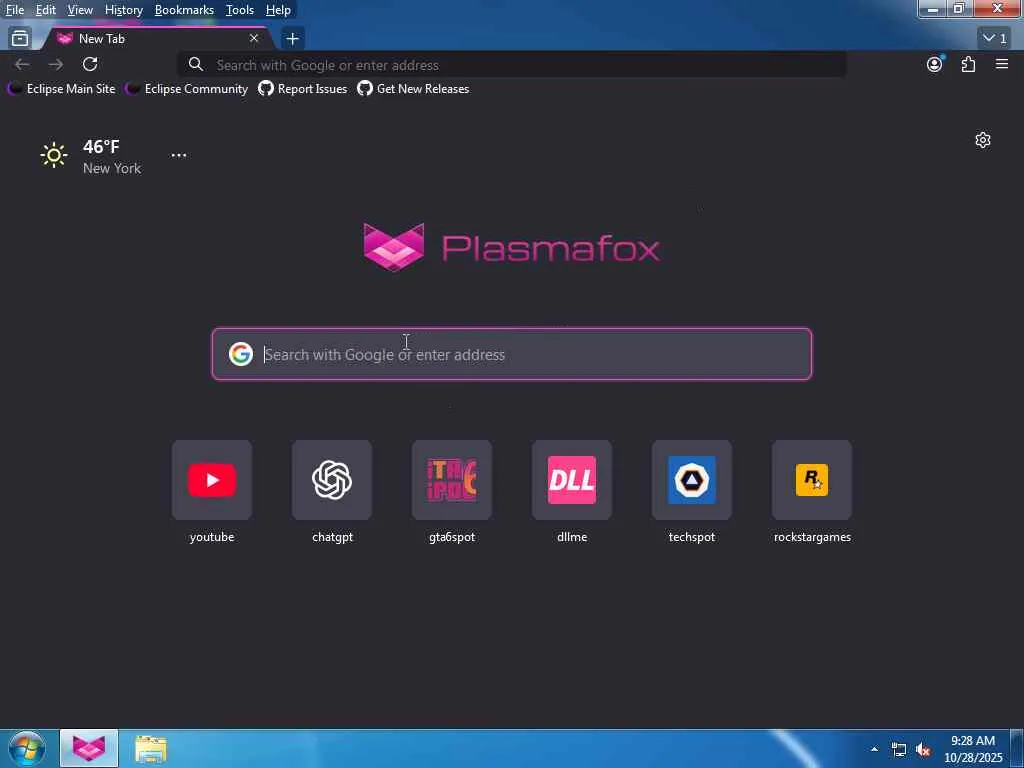The width and height of the screenshot is (1024, 768).
Task: Click the sunny weather icon
Action: click(x=54, y=155)
